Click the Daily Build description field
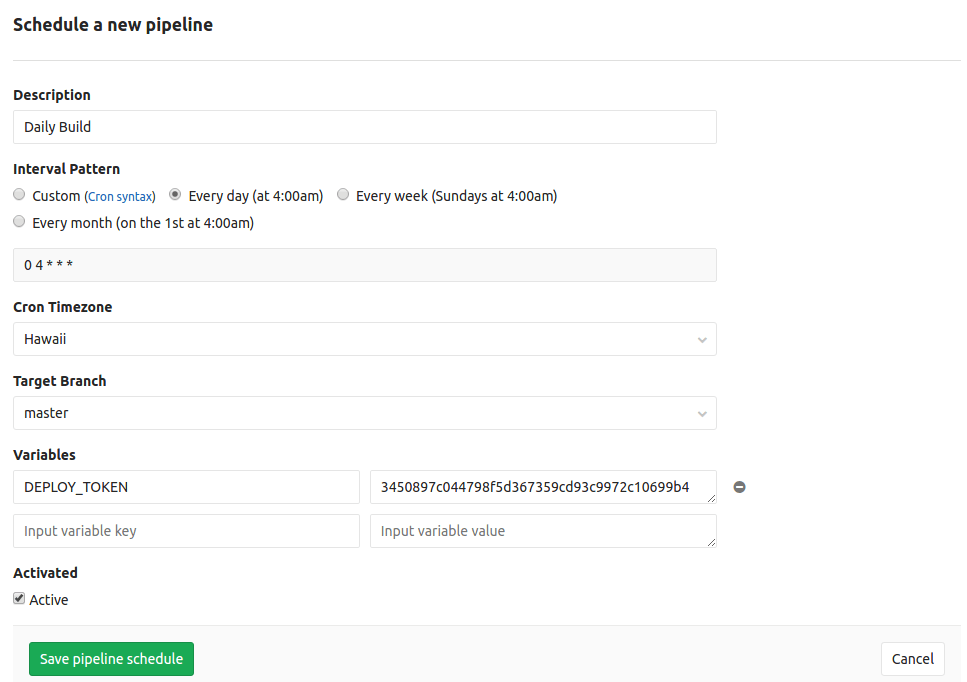Viewport: 967px width, 682px height. (x=364, y=127)
